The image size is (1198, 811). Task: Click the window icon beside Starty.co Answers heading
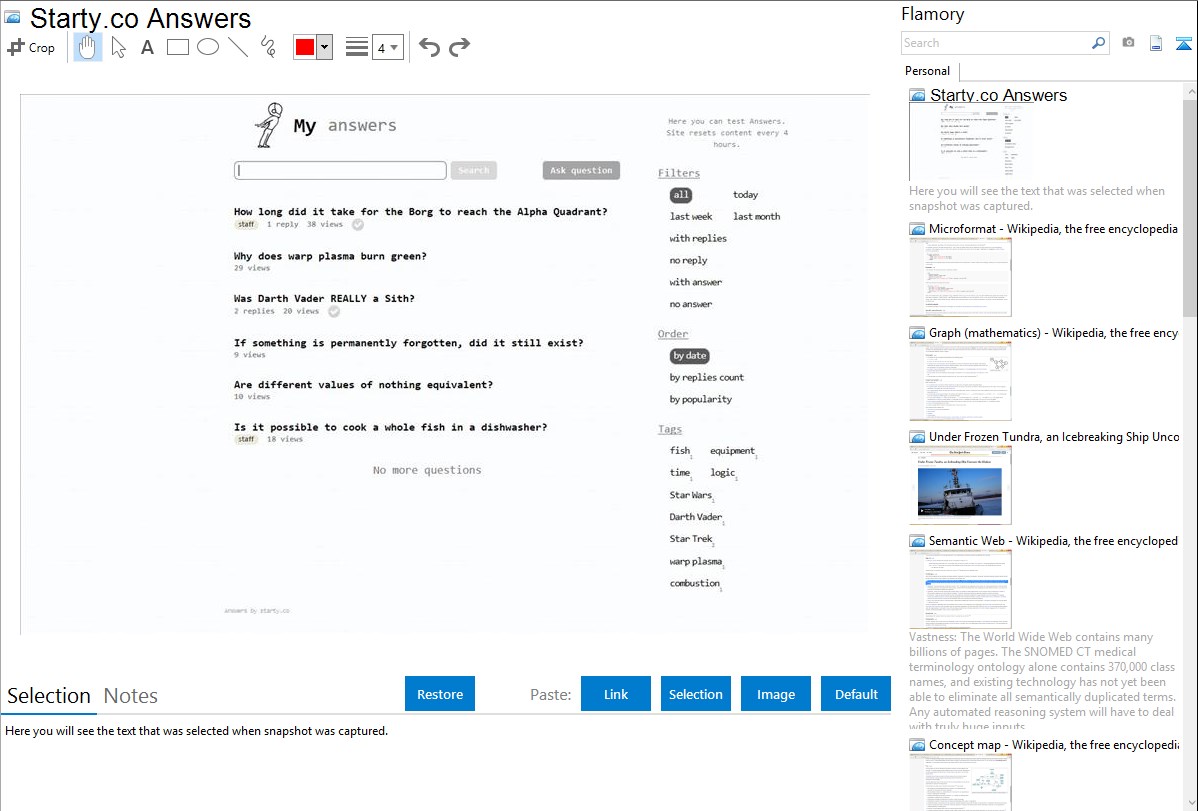coord(12,17)
